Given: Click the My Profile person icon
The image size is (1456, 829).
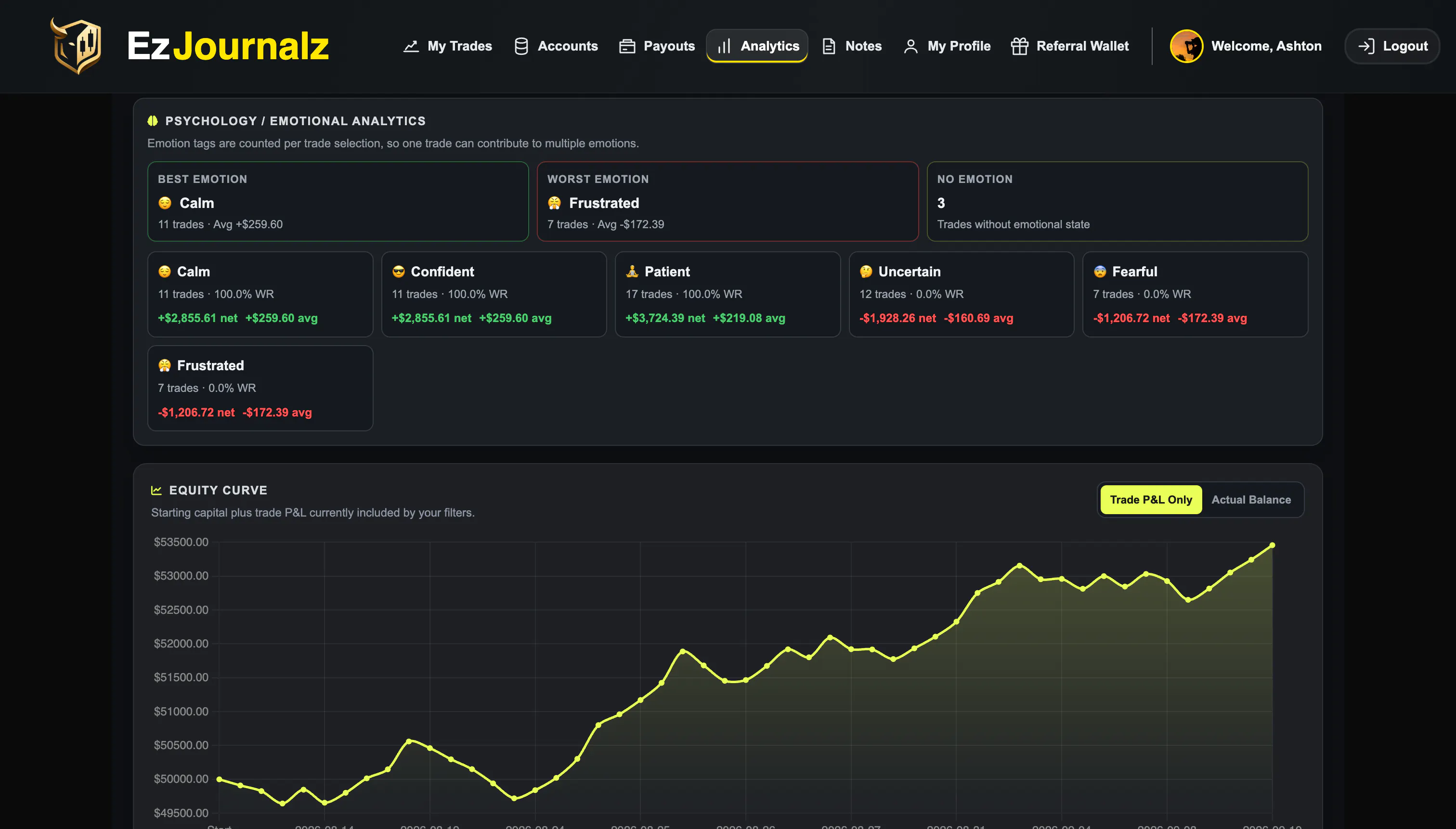Looking at the screenshot, I should [910, 46].
